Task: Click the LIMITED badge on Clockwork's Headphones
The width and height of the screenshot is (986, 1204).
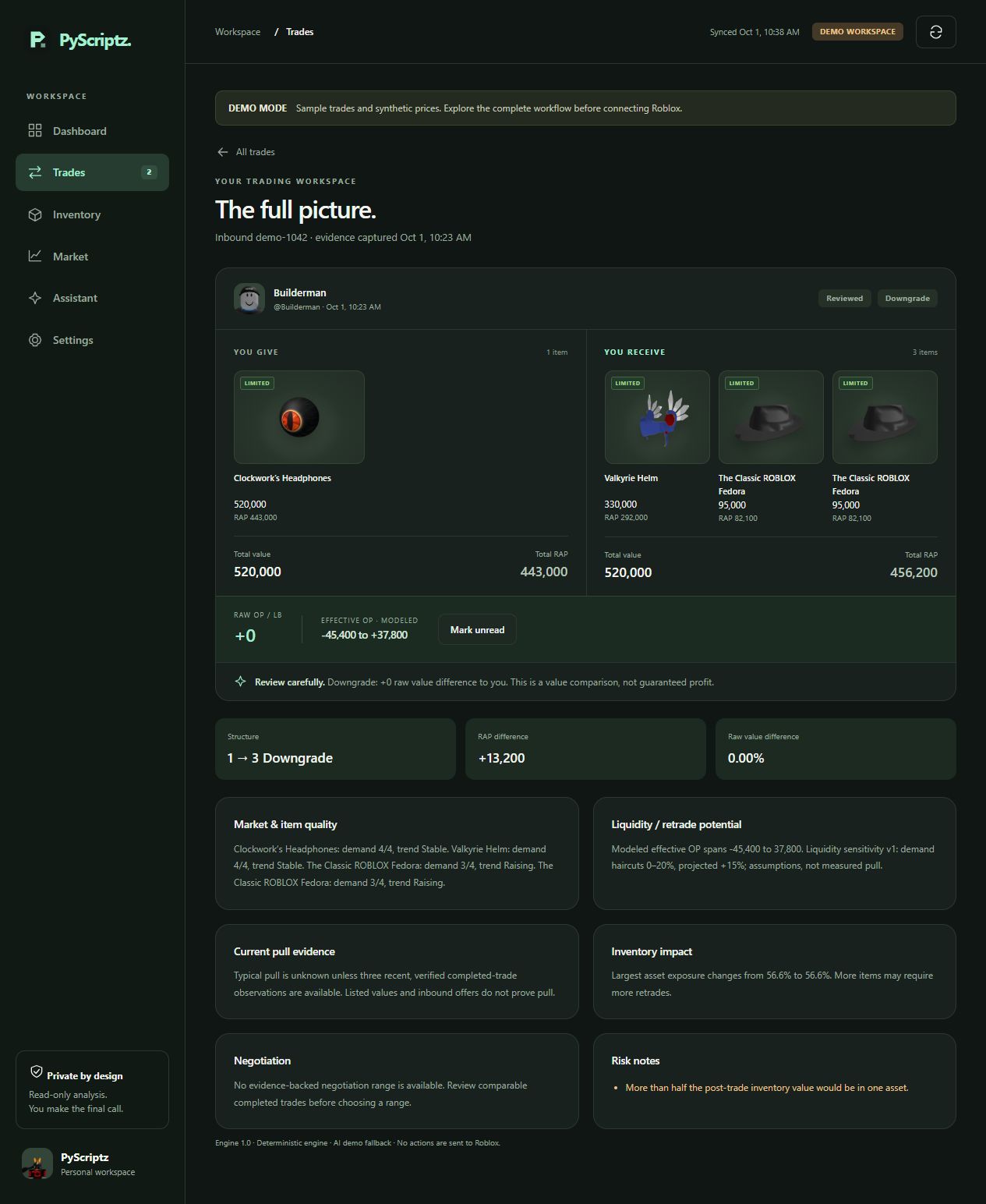Action: (256, 383)
